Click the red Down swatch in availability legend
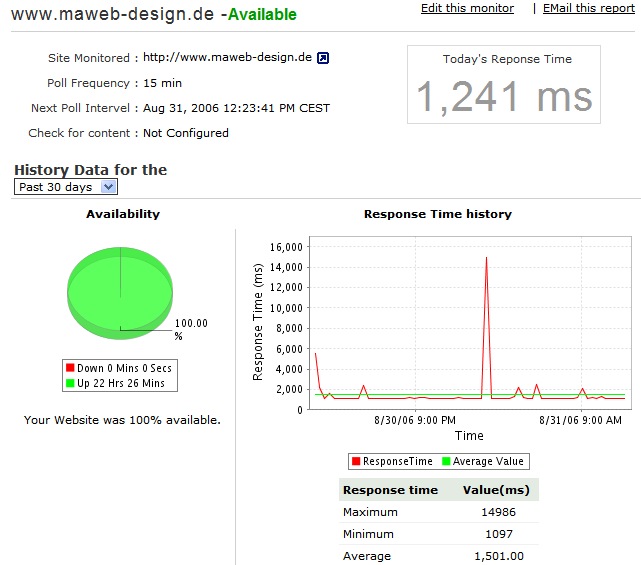 (70, 368)
